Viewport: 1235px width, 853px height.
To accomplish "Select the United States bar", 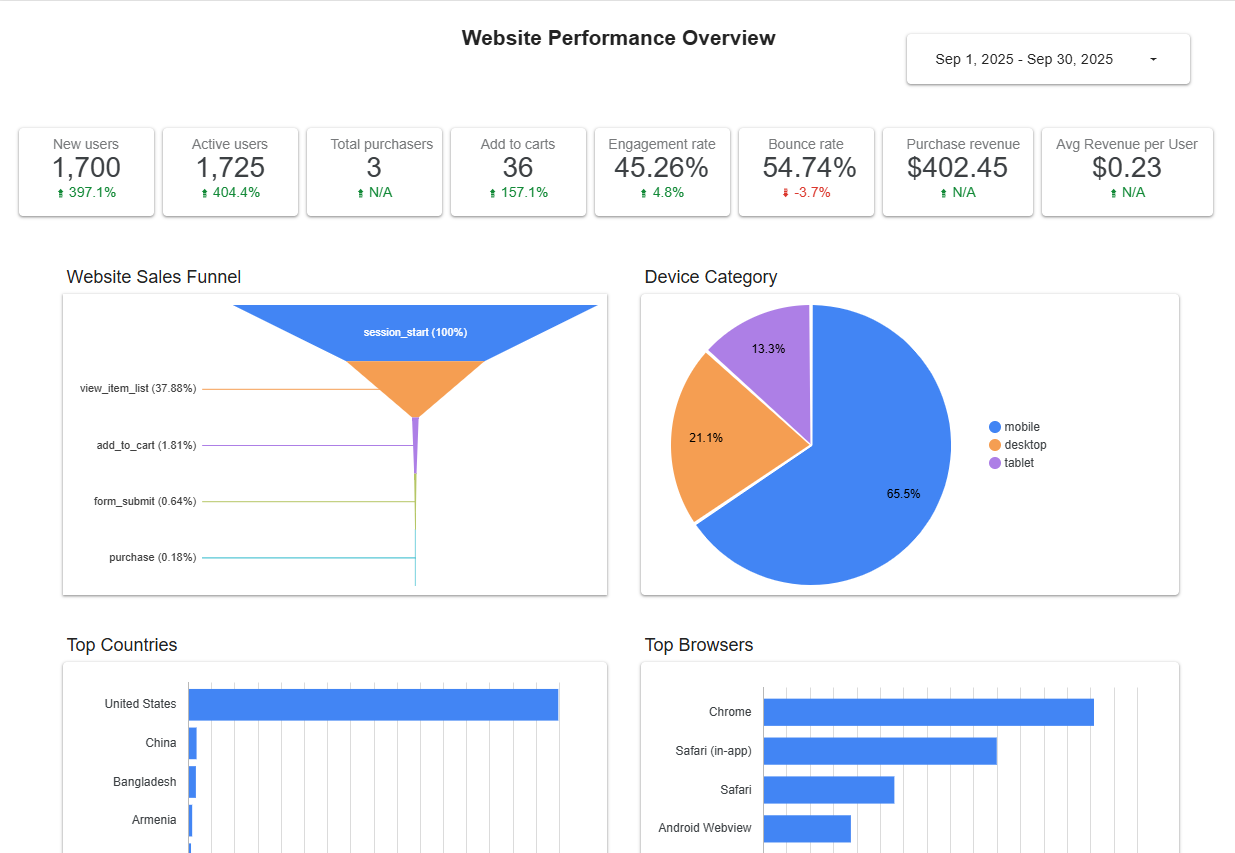I will pos(373,705).
